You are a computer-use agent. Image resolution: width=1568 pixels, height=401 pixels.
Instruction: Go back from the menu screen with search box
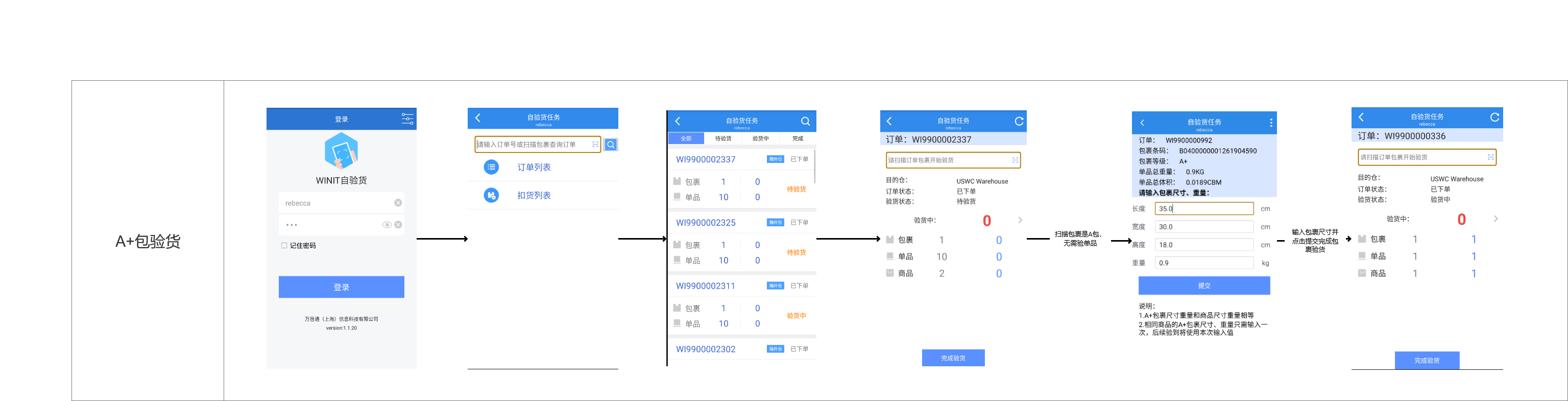(478, 117)
